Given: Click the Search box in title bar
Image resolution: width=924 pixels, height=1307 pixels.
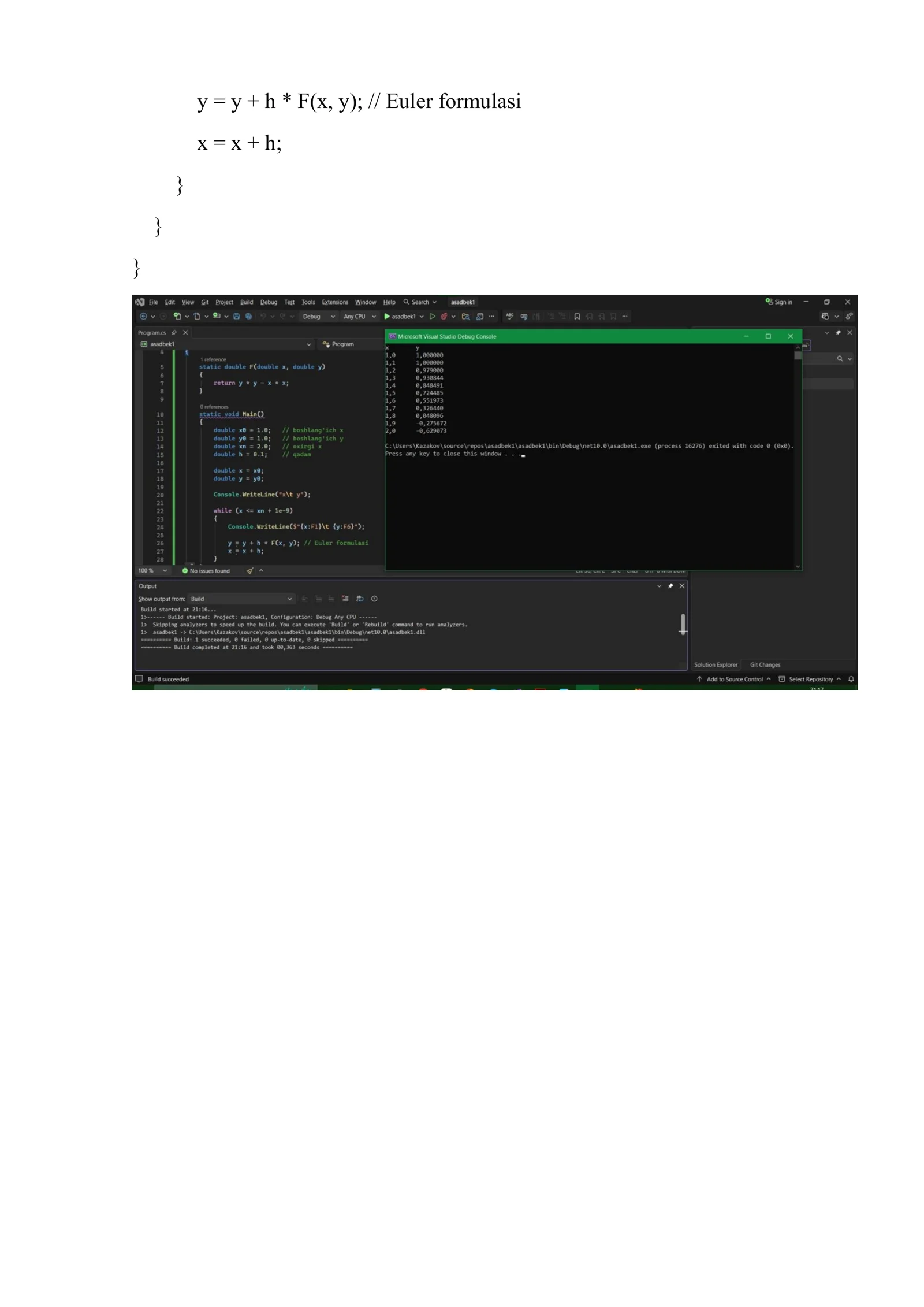Looking at the screenshot, I should coord(420,302).
